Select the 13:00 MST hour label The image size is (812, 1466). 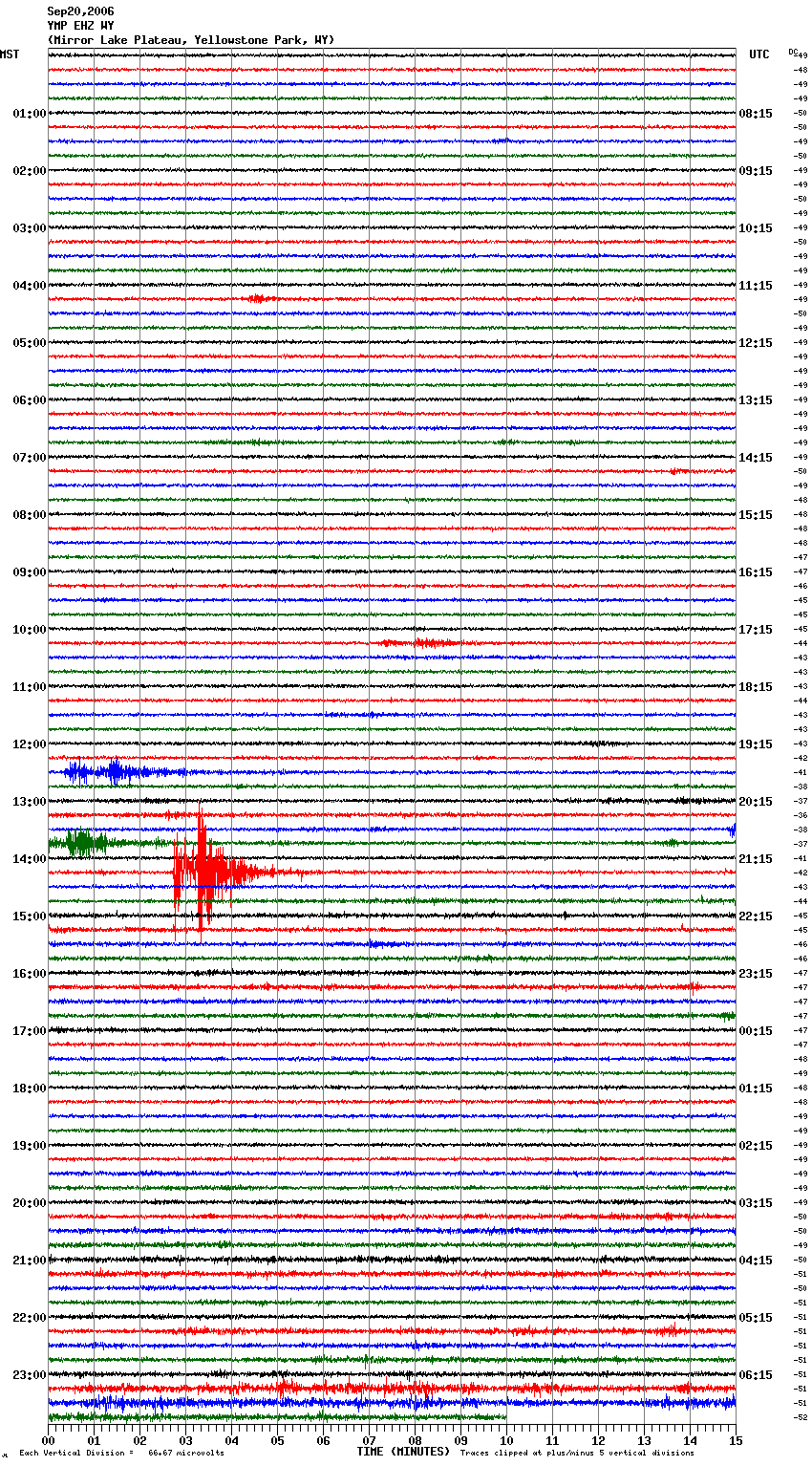30,802
